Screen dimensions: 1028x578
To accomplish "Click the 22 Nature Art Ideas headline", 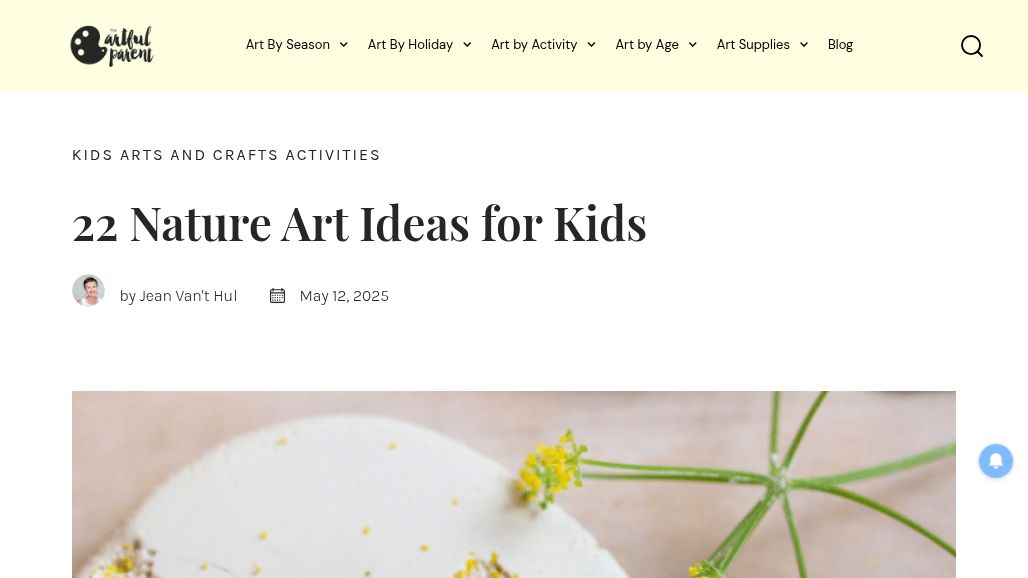I will click(x=359, y=222).
